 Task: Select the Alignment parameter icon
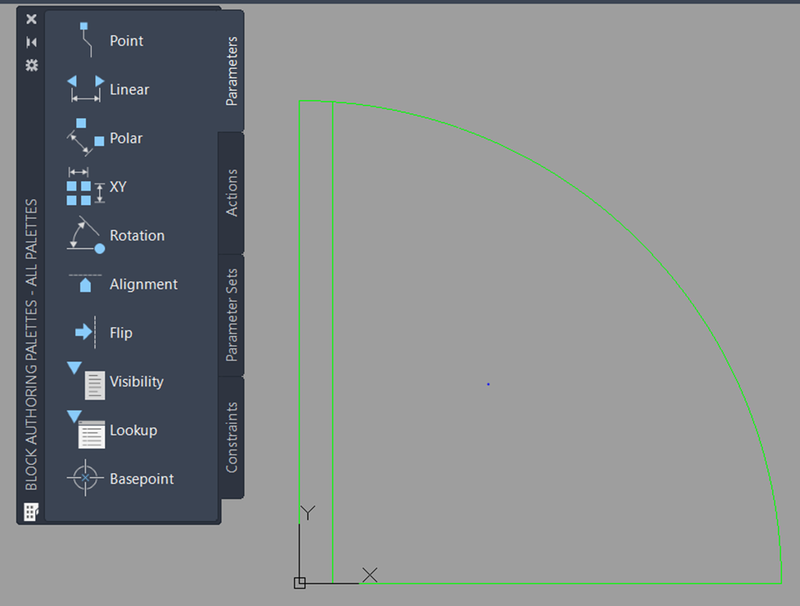coord(85,283)
